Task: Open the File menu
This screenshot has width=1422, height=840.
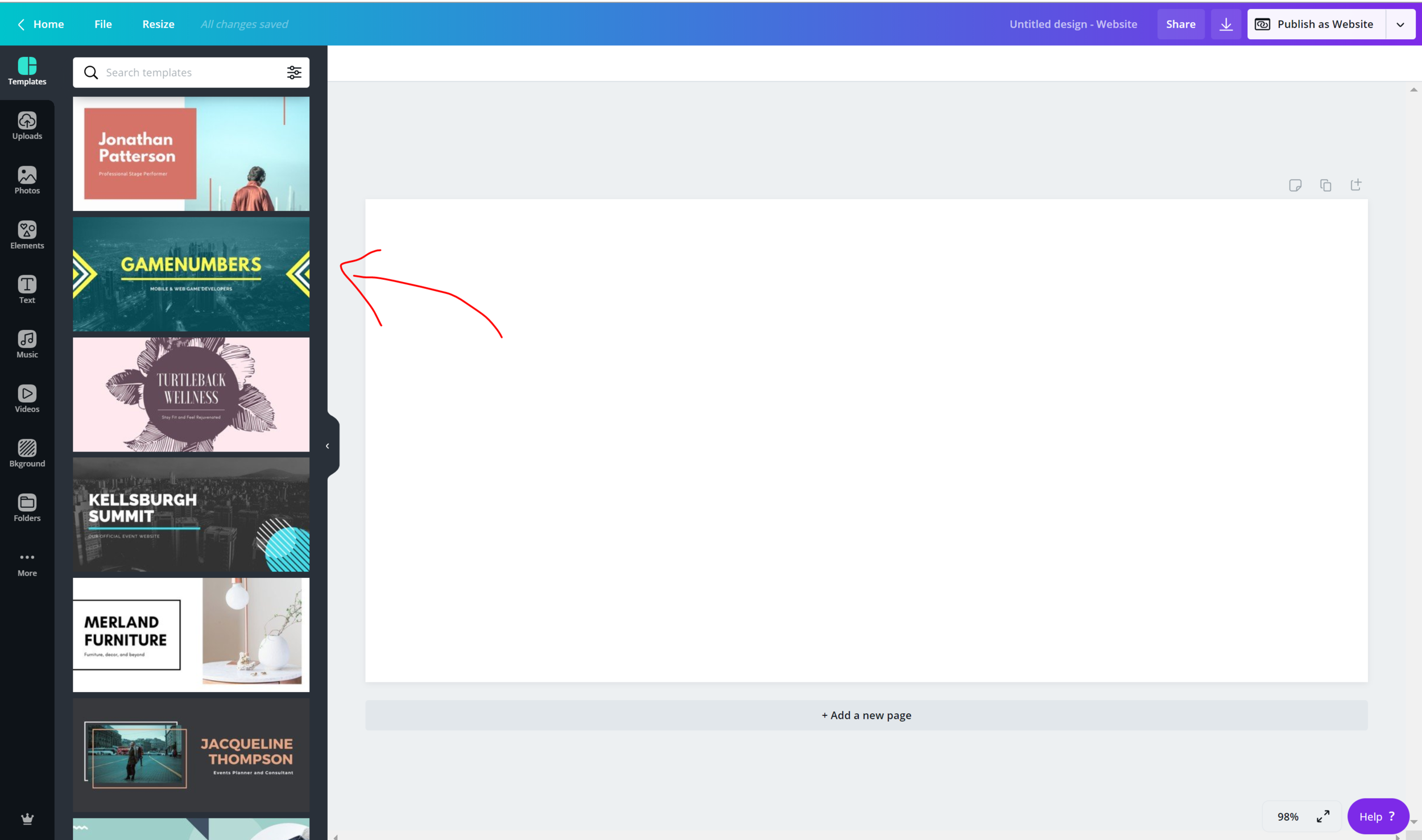Action: 103,24
